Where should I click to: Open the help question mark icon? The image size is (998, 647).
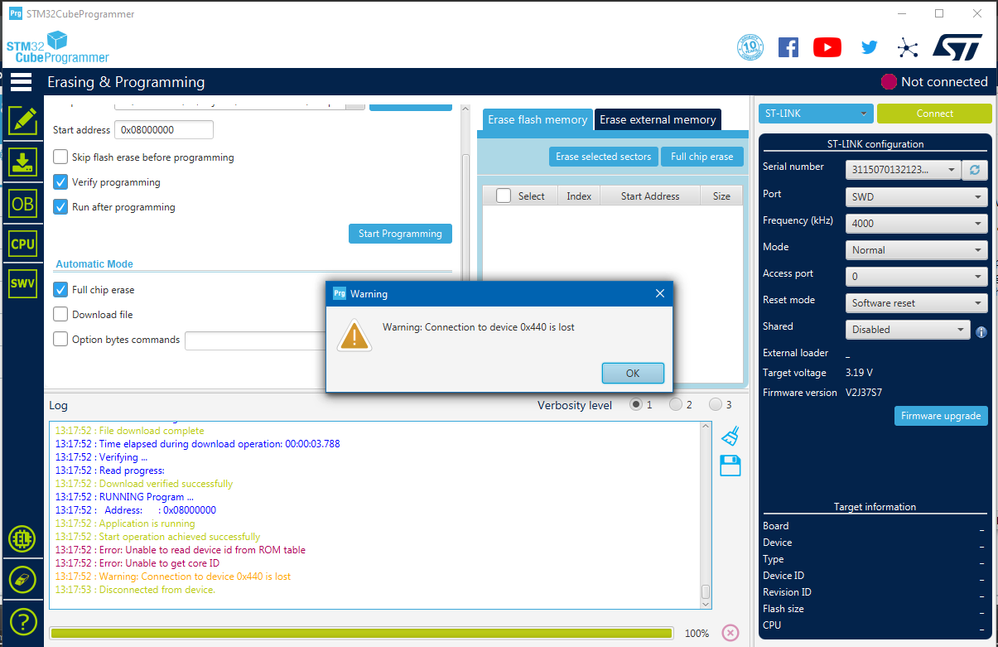click(22, 622)
